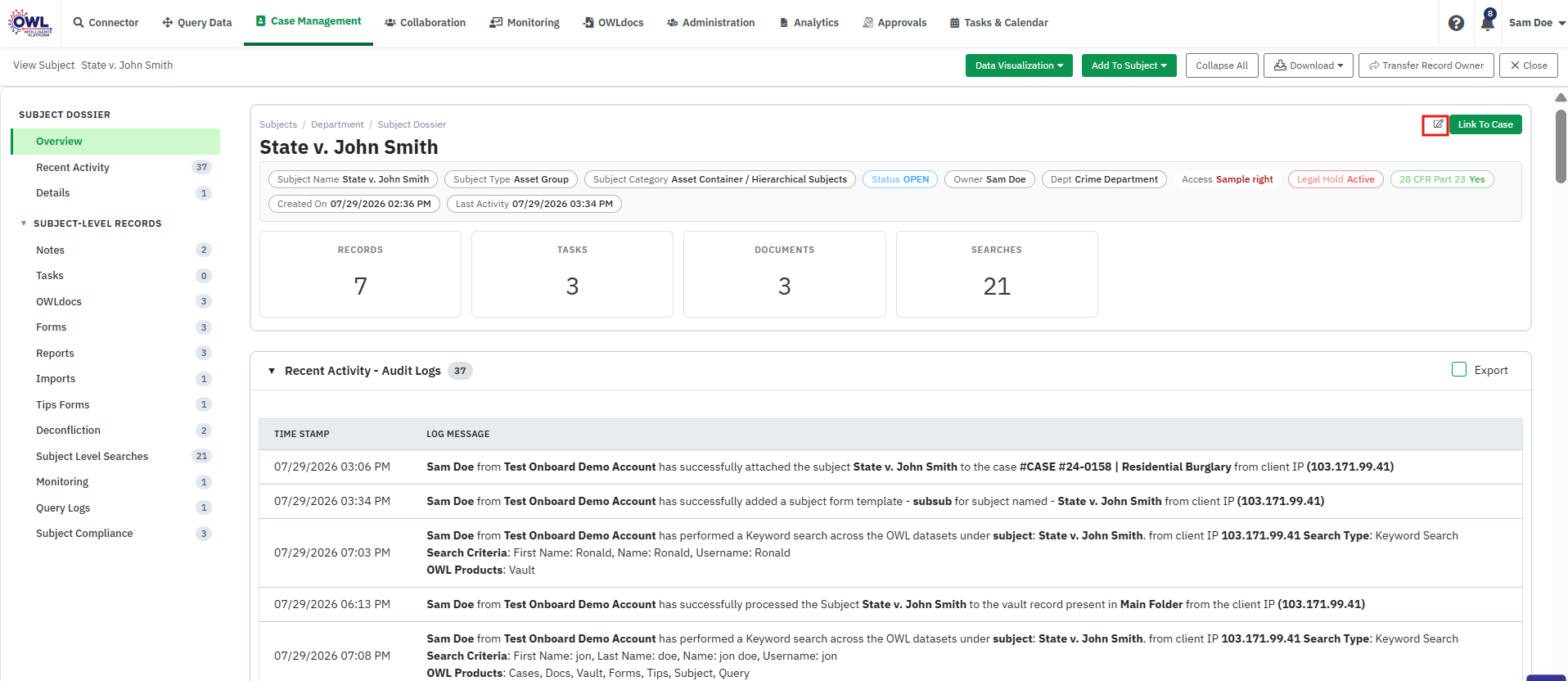1568x681 pixels.
Task: Open Subject Level Searches in the sidebar
Action: [115, 457]
